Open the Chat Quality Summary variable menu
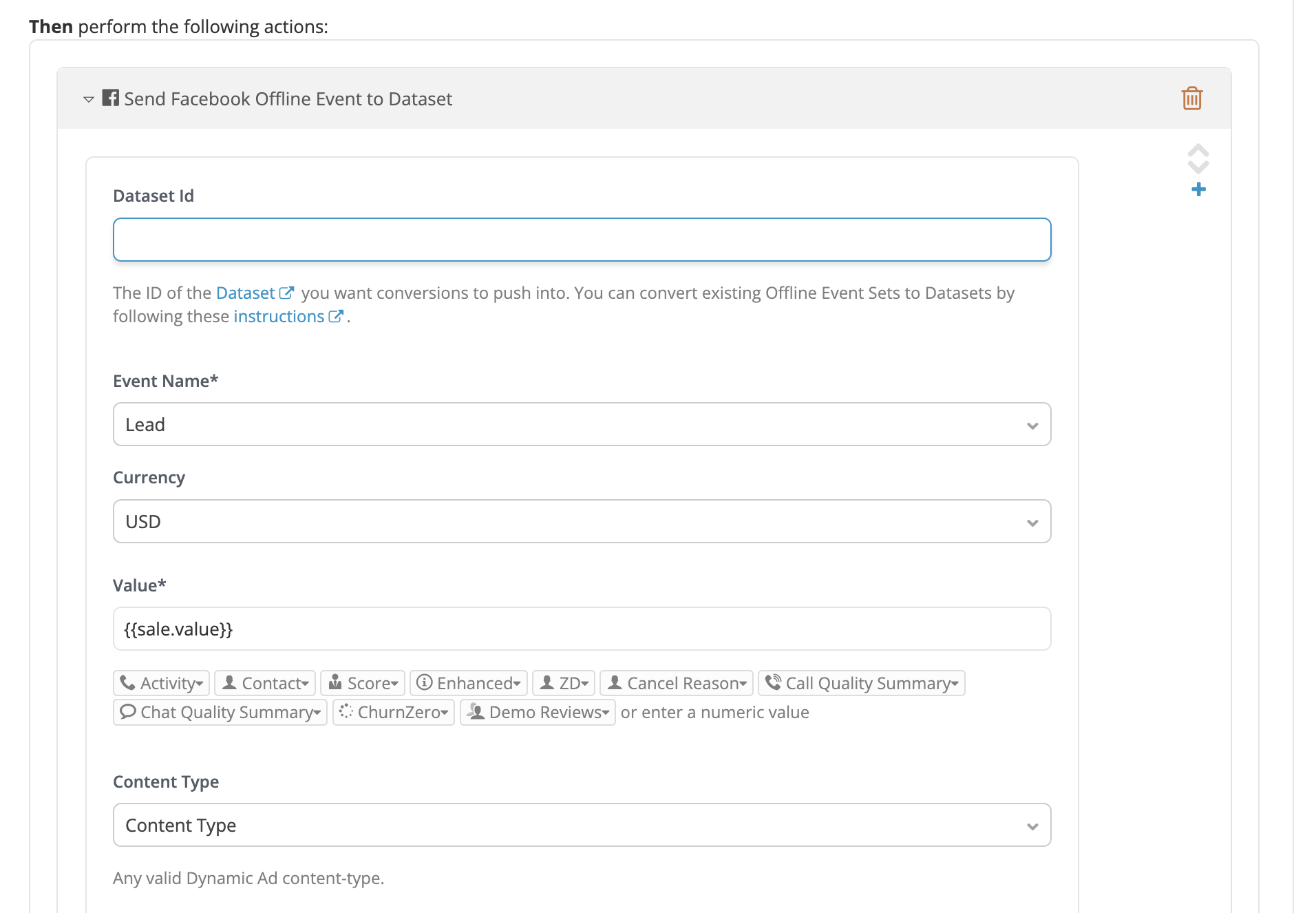This screenshot has height=913, width=1316. (220, 712)
